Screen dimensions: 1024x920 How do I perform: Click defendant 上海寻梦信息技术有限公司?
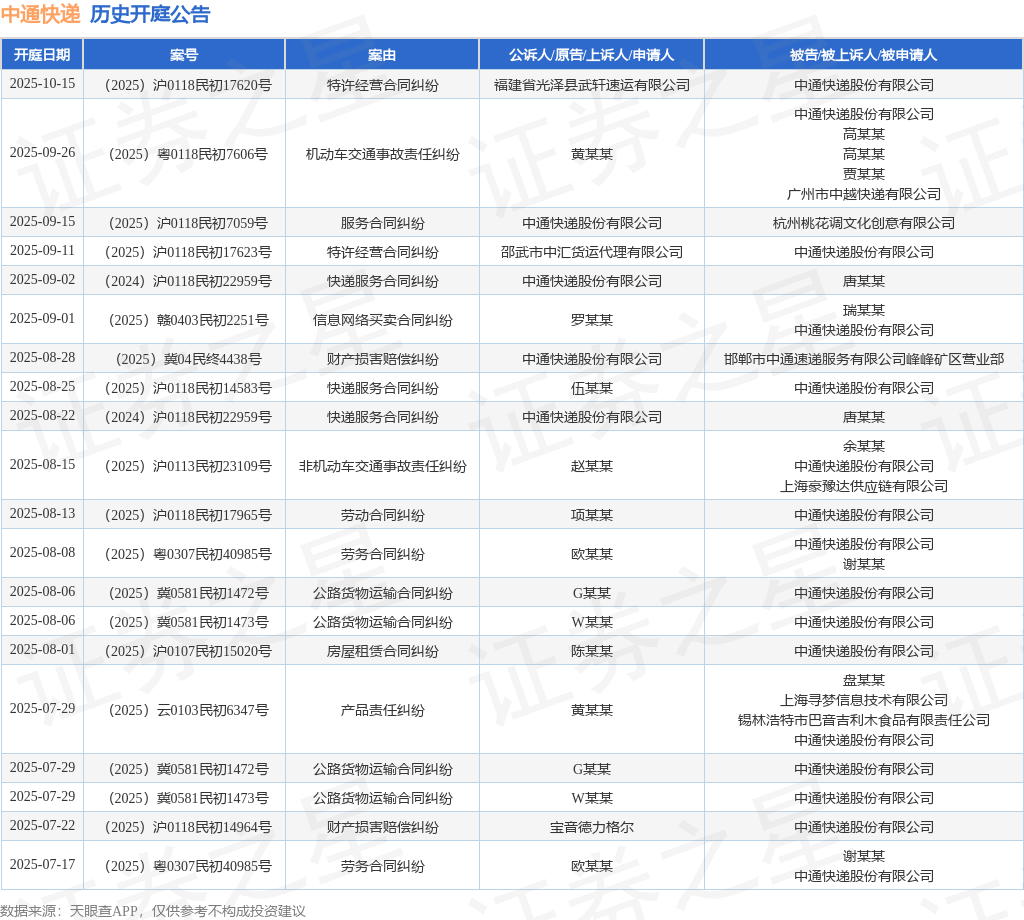pyautogui.click(x=863, y=700)
